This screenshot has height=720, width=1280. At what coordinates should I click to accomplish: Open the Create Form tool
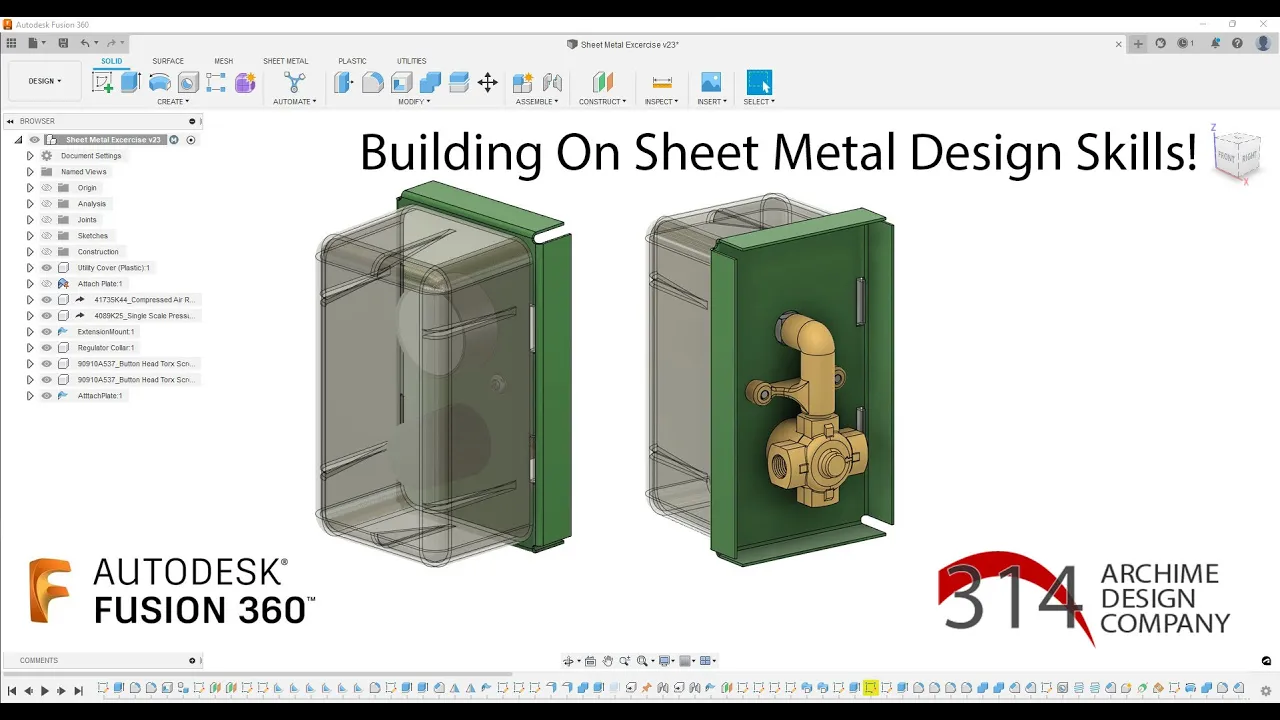[245, 82]
